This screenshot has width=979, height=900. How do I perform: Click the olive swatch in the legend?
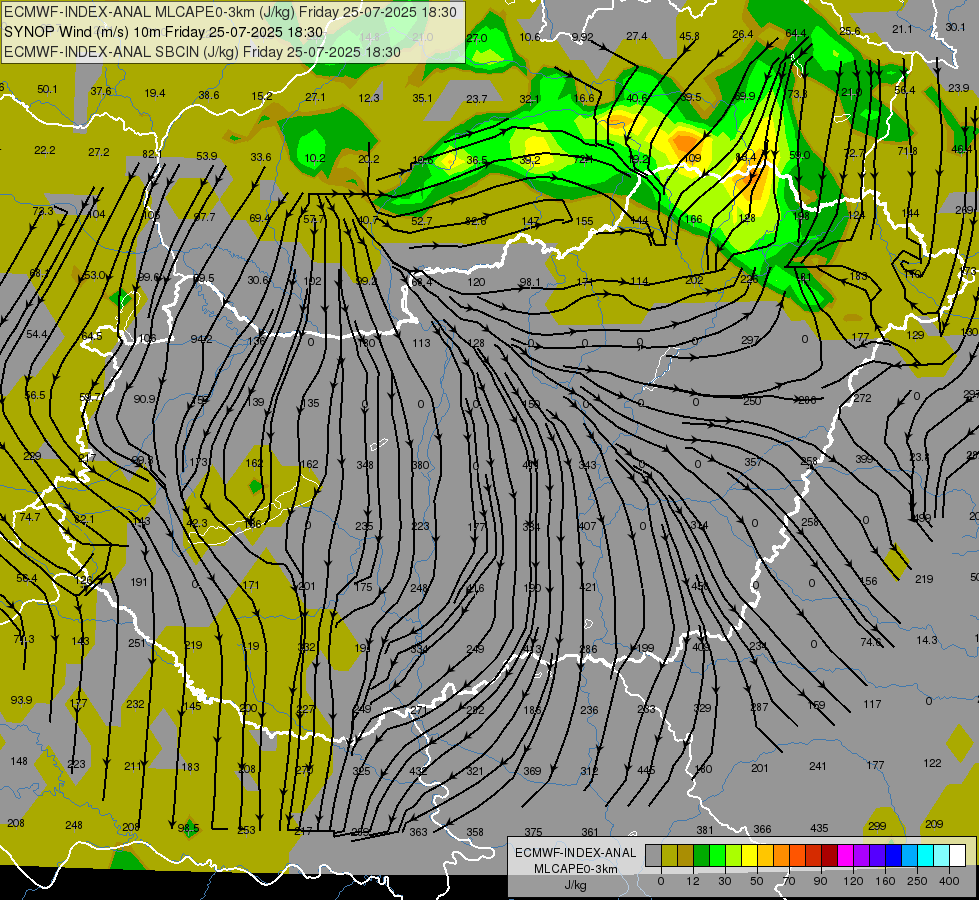[x=669, y=855]
